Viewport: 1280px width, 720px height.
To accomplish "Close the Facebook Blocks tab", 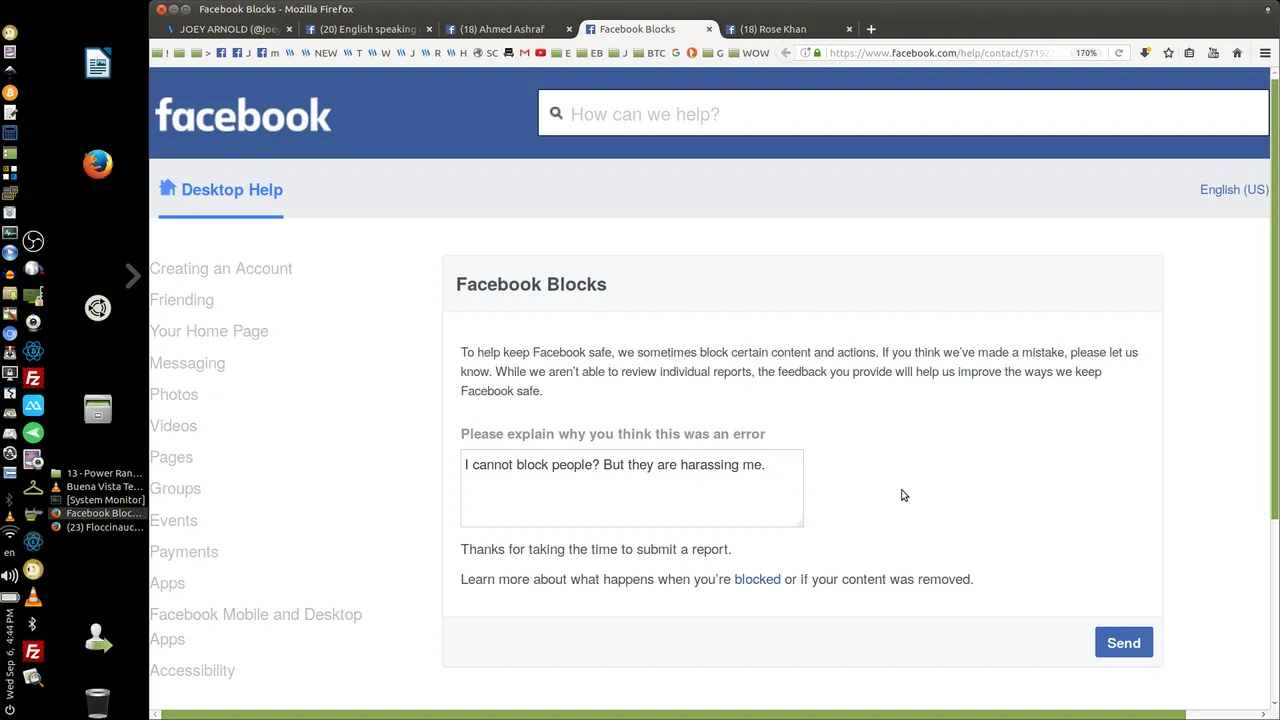I will click(709, 29).
